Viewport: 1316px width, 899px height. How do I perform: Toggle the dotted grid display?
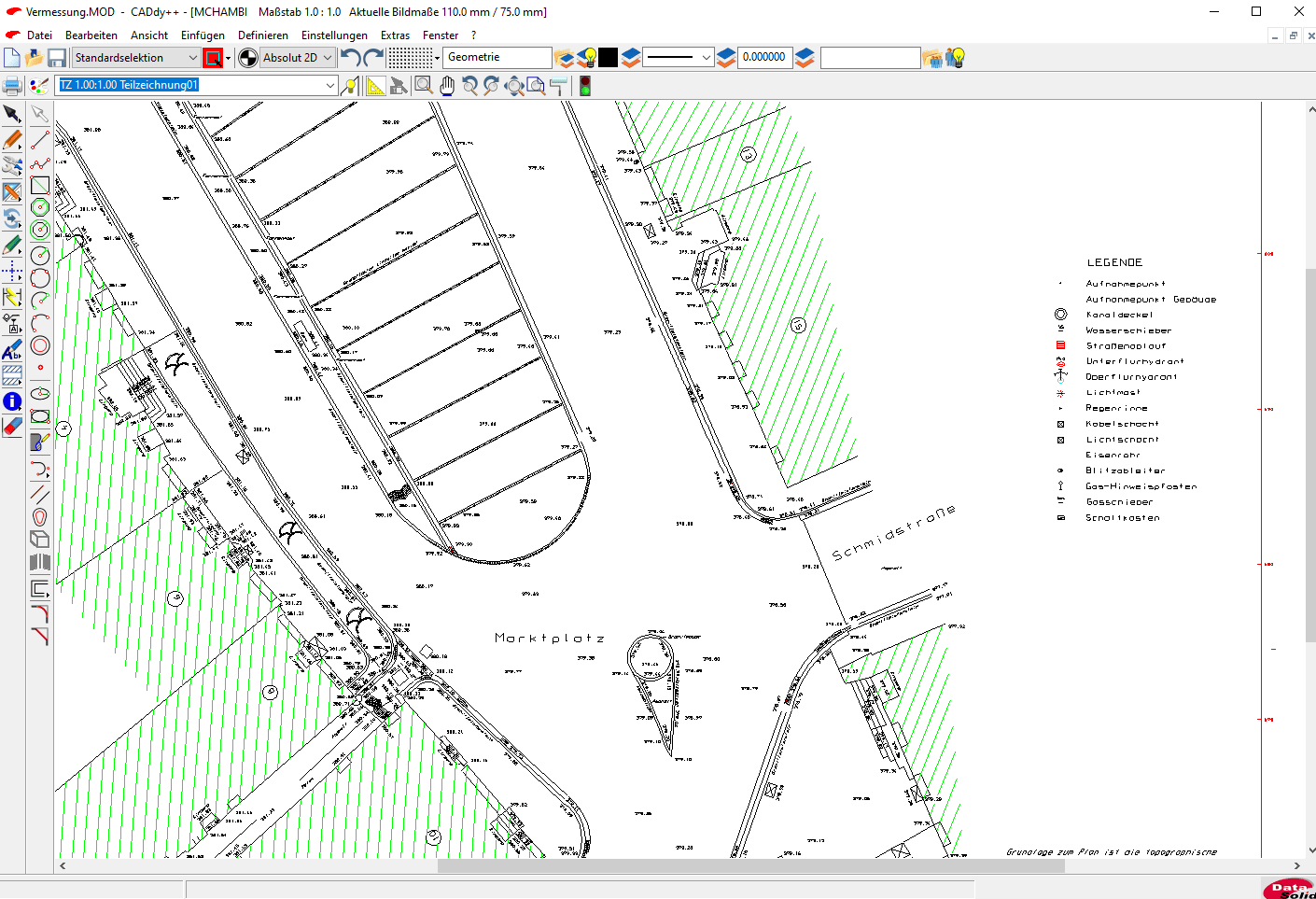click(410, 58)
